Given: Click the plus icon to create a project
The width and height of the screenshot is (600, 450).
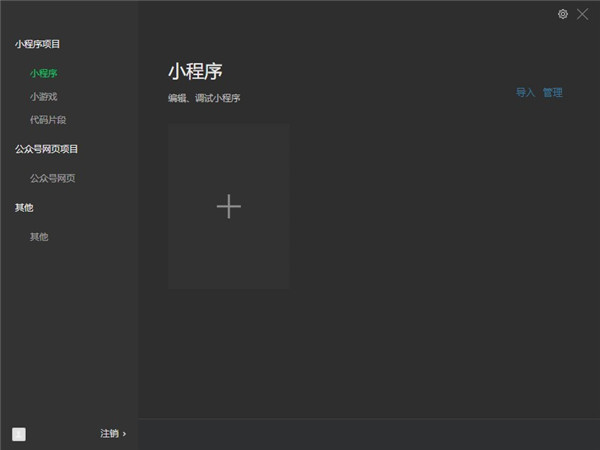Looking at the screenshot, I should (229, 206).
